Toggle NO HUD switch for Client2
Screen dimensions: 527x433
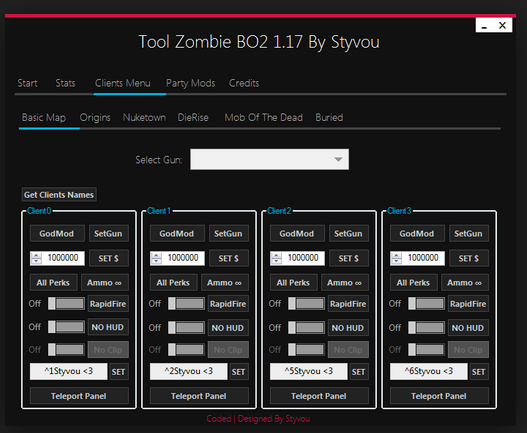coord(306,327)
